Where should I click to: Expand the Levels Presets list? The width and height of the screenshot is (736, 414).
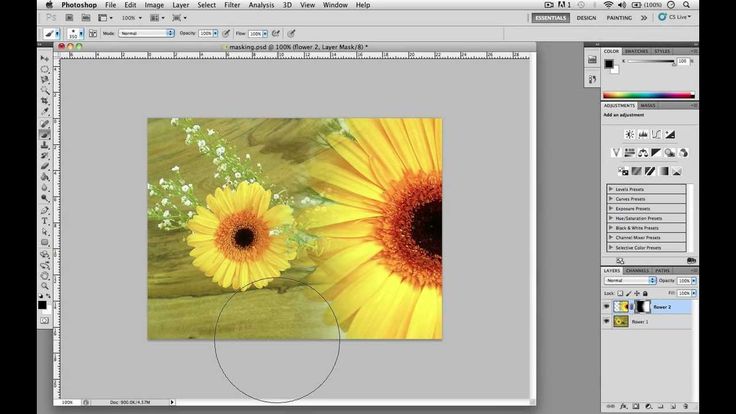611,189
